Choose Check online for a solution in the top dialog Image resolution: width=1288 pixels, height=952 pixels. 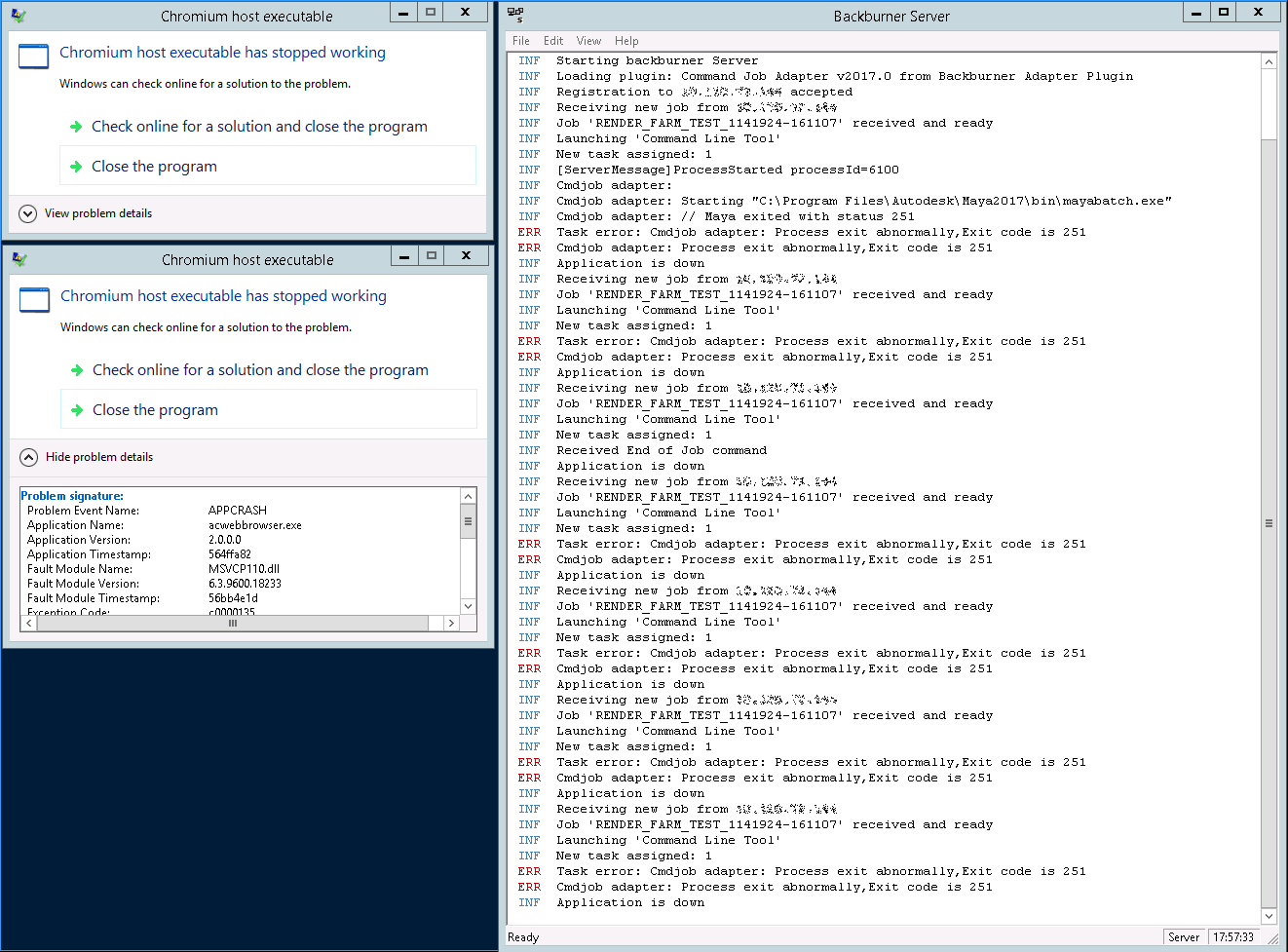pyautogui.click(x=267, y=127)
